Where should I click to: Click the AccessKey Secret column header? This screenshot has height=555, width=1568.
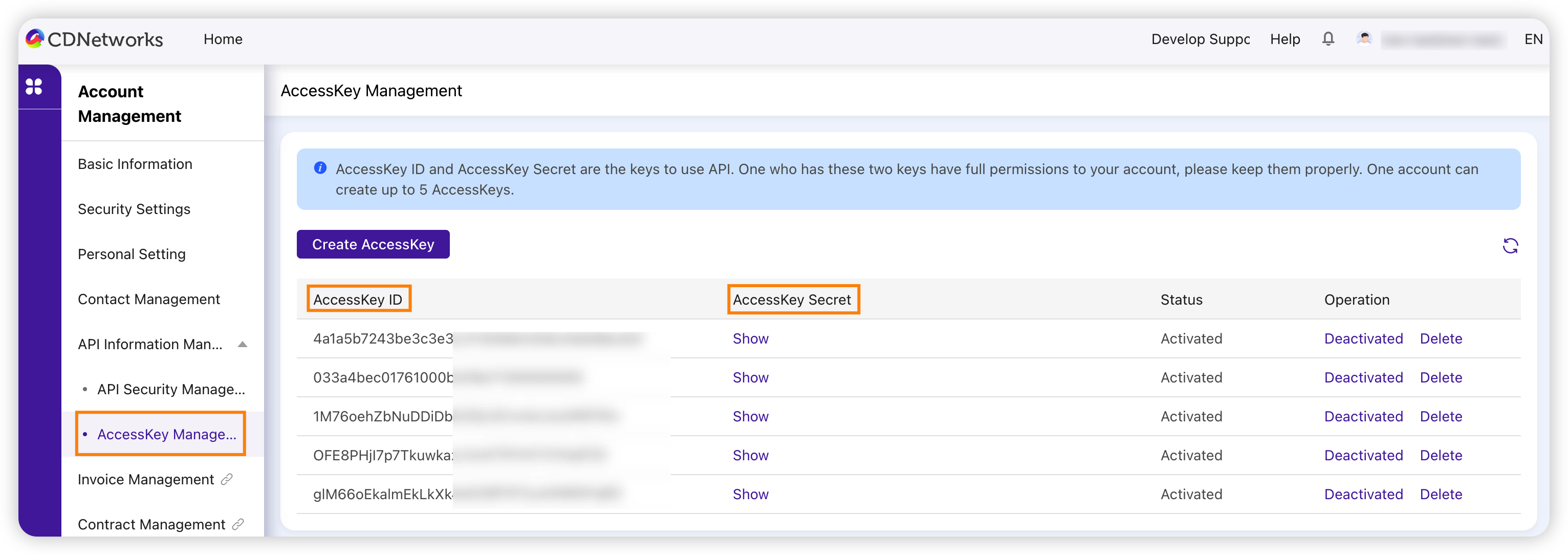click(x=792, y=300)
